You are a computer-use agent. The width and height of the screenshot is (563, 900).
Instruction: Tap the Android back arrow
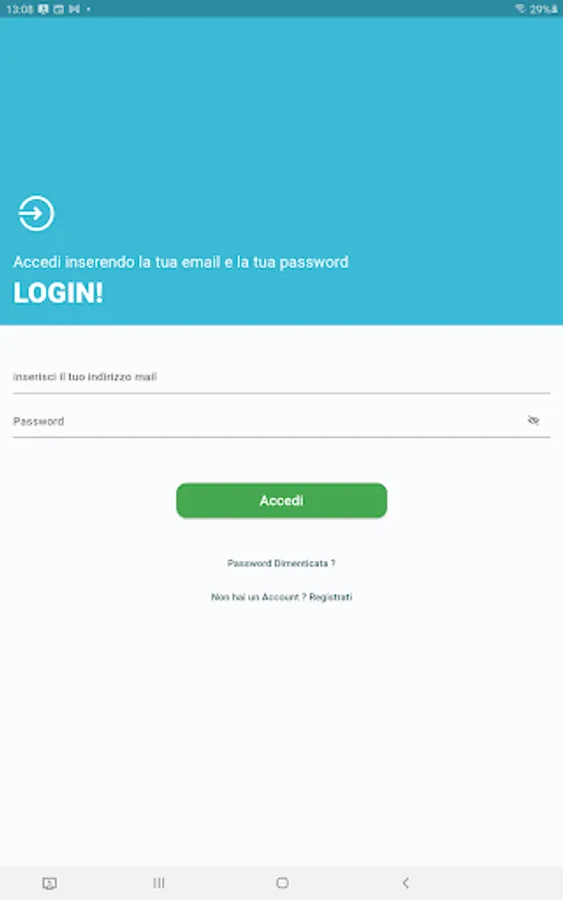click(x=405, y=883)
